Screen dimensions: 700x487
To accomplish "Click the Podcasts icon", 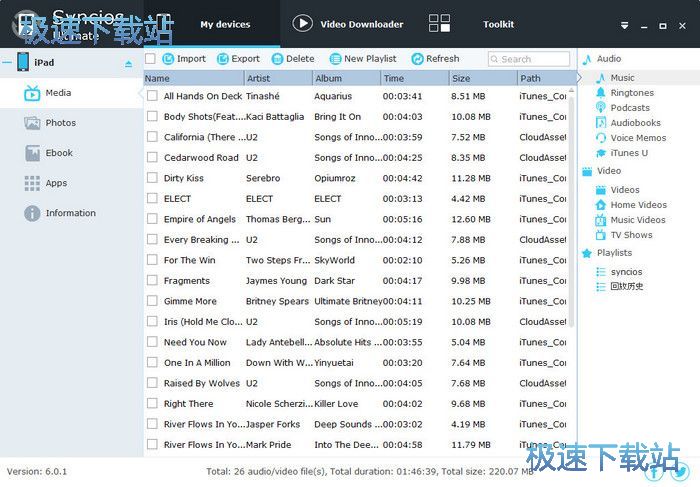I will (x=601, y=108).
